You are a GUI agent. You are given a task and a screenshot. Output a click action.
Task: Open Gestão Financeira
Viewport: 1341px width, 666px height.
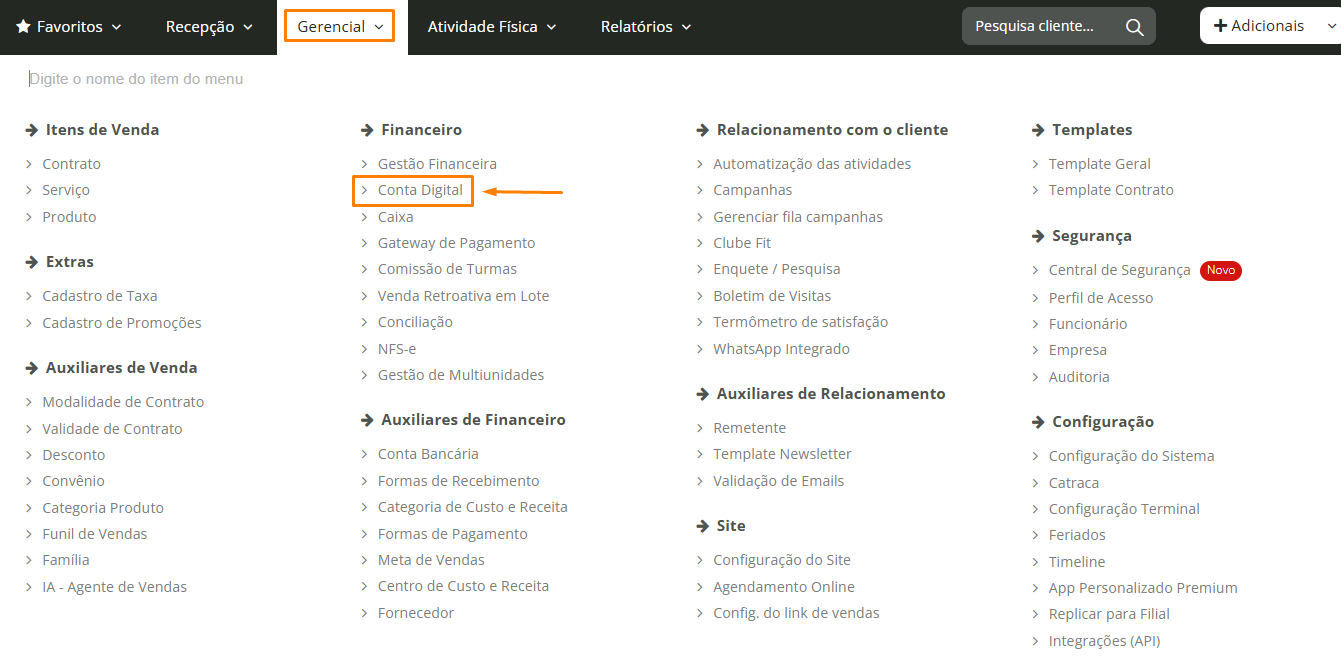(x=437, y=164)
